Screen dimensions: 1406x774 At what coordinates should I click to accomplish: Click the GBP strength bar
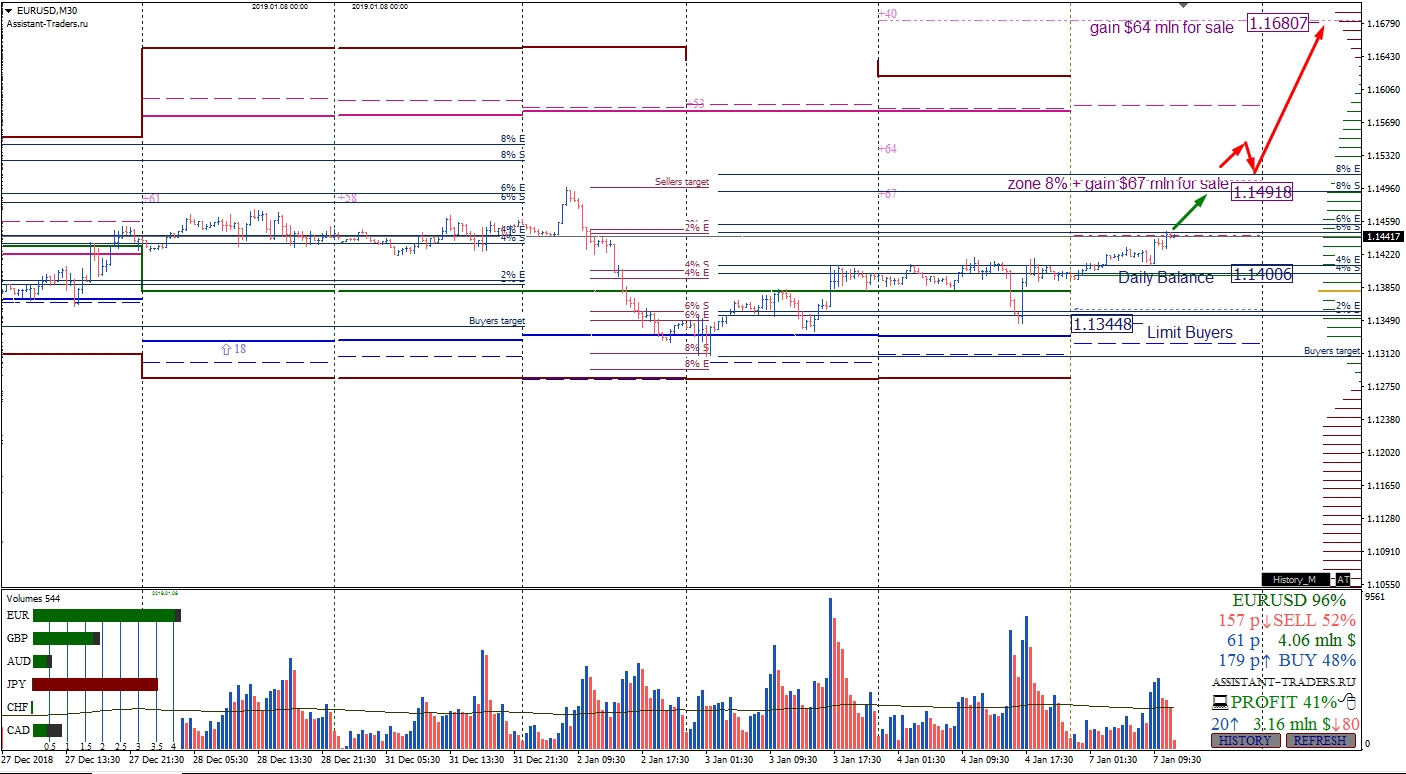click(x=66, y=638)
